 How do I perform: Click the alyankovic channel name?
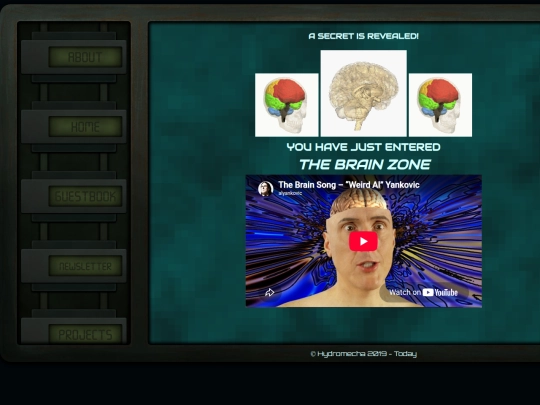point(290,194)
